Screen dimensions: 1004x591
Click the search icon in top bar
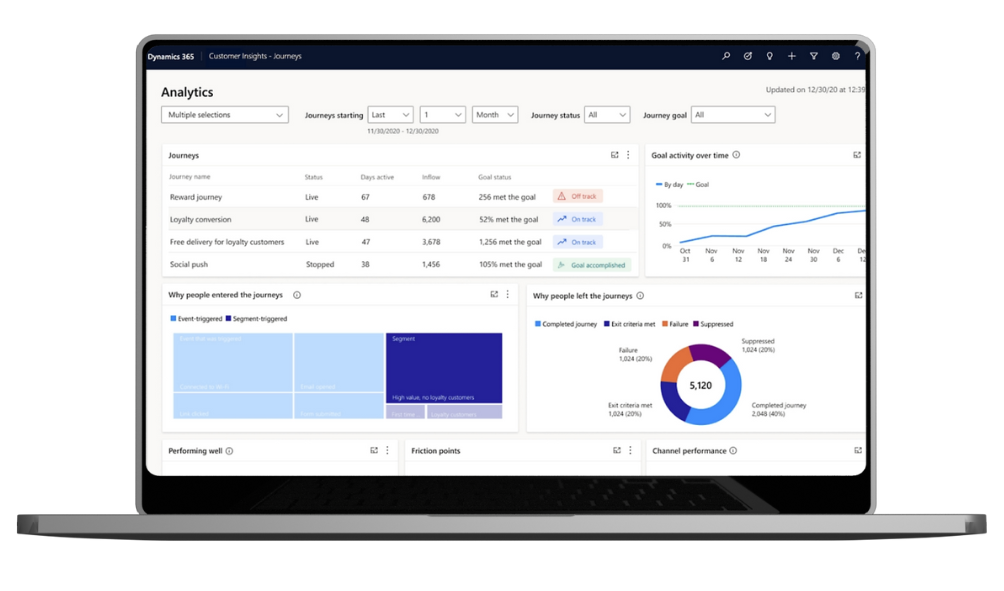point(726,57)
